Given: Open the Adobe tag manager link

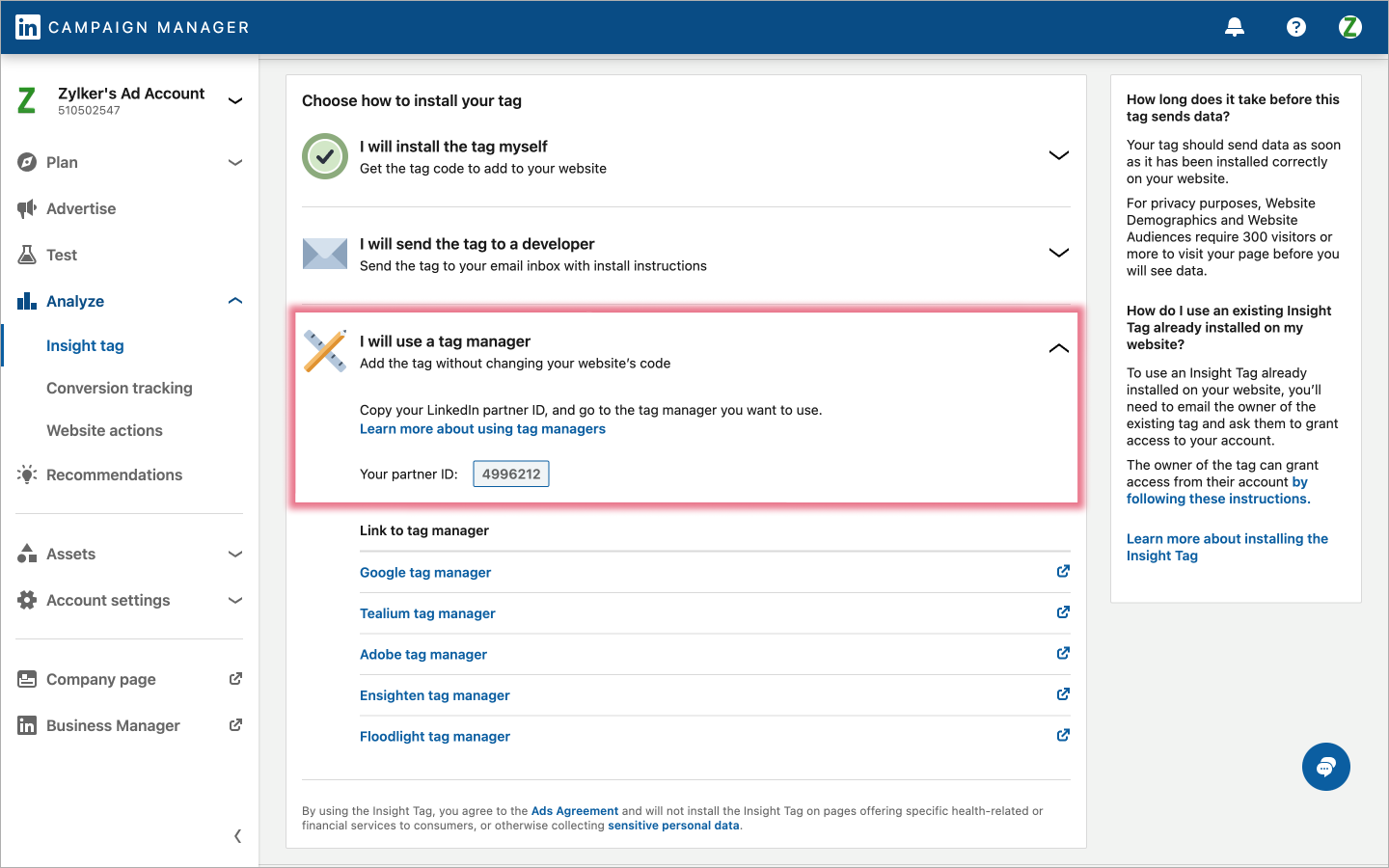Looking at the screenshot, I should pyautogui.click(x=423, y=654).
